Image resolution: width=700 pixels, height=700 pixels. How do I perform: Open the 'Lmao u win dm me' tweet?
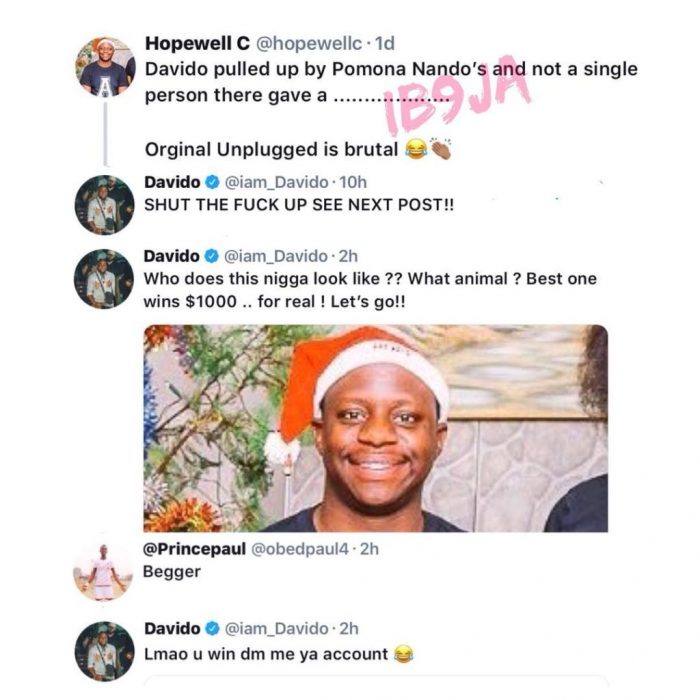(x=279, y=654)
